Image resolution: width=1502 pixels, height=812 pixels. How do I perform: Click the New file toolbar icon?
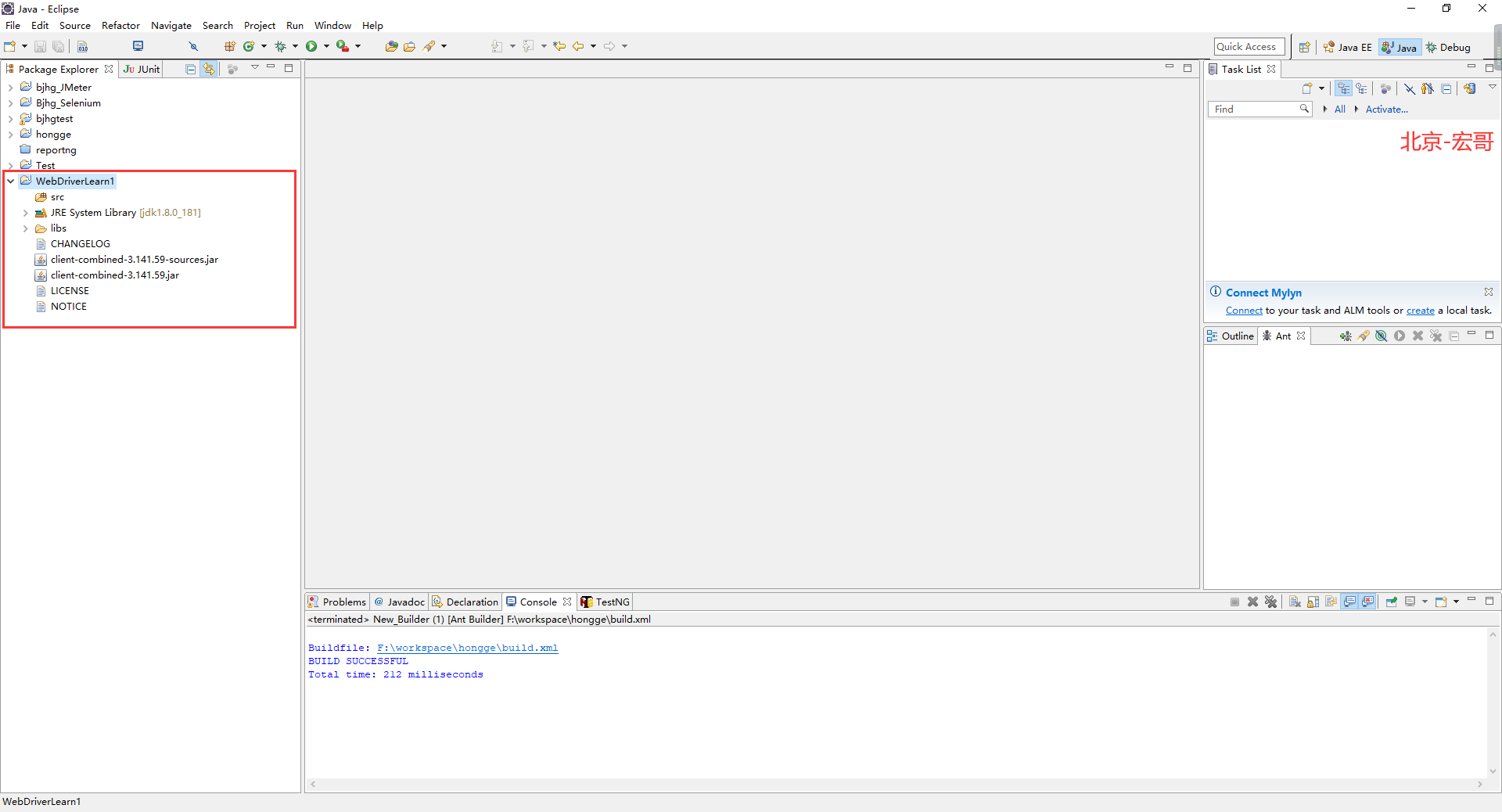pyautogui.click(x=9, y=46)
